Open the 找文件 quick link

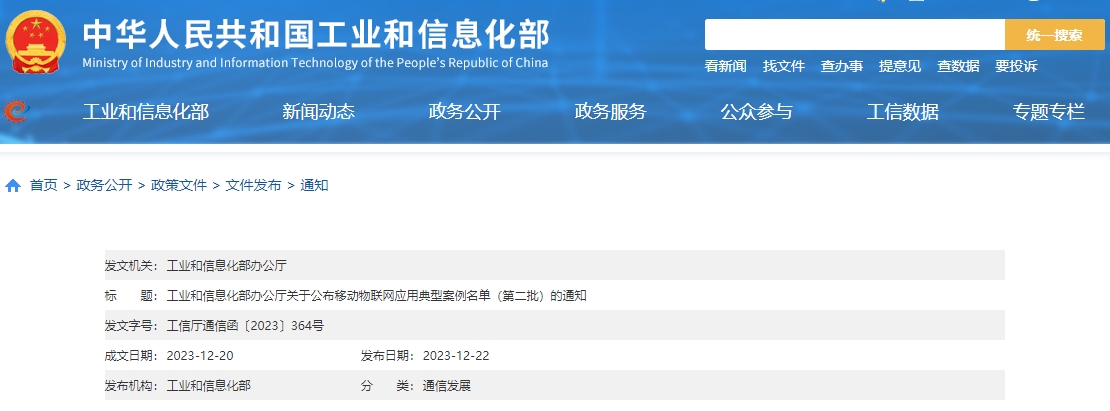[784, 66]
